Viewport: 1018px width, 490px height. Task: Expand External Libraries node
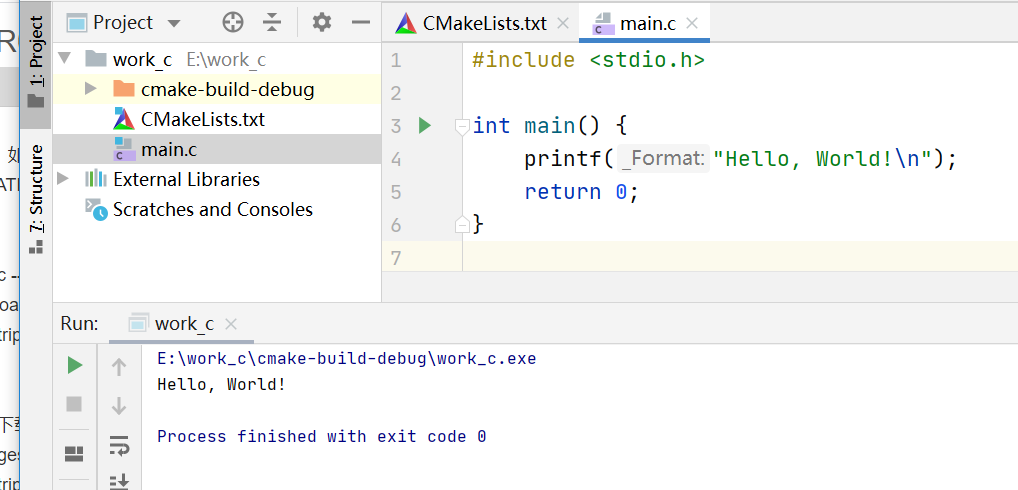pyautogui.click(x=65, y=179)
